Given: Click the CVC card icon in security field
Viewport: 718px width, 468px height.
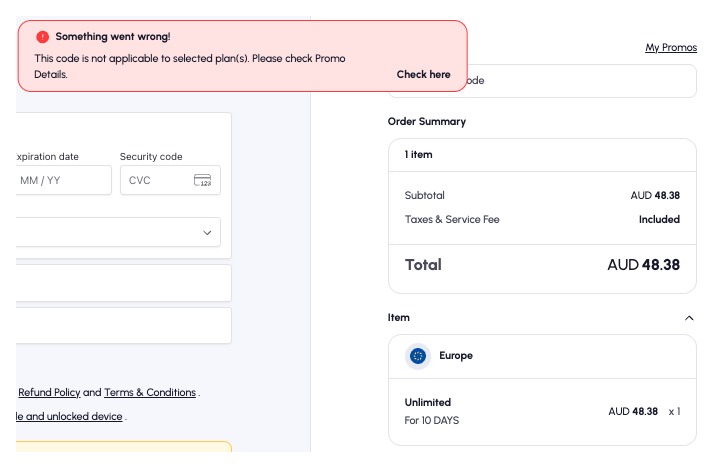Looking at the screenshot, I should point(202,180).
